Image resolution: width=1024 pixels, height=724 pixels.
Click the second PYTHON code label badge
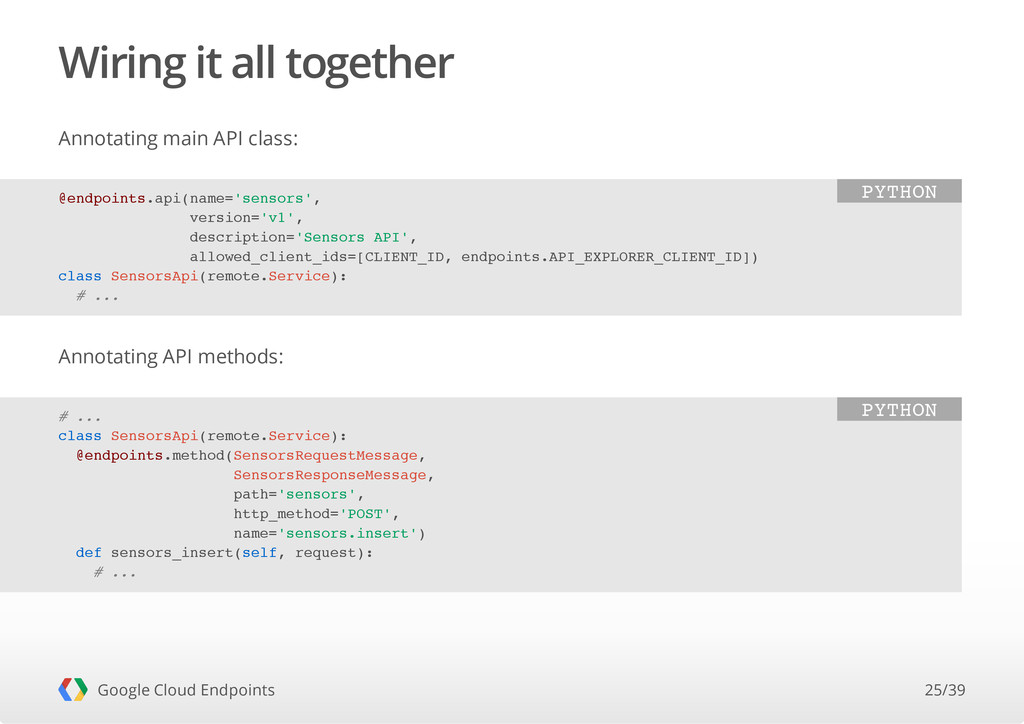[899, 409]
